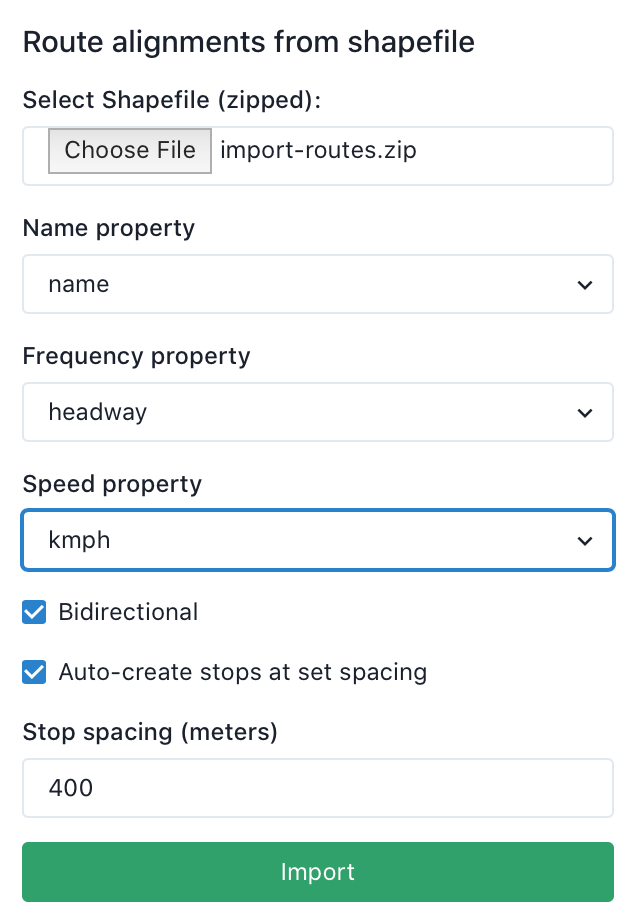634x922 pixels.
Task: Select the file upload field
Action: coord(317,156)
